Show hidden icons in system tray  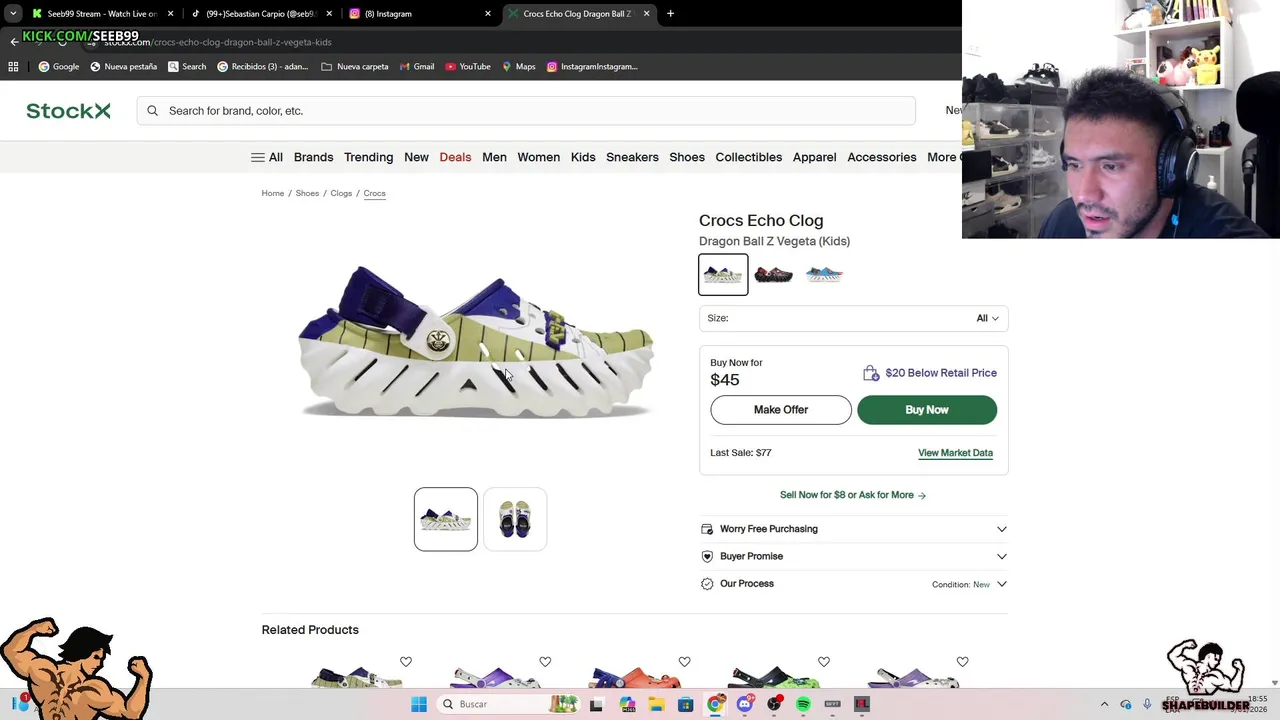pyautogui.click(x=1104, y=704)
